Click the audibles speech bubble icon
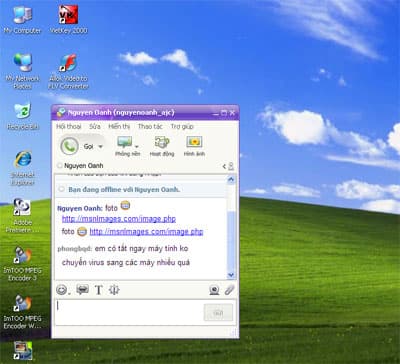 [x=82, y=290]
